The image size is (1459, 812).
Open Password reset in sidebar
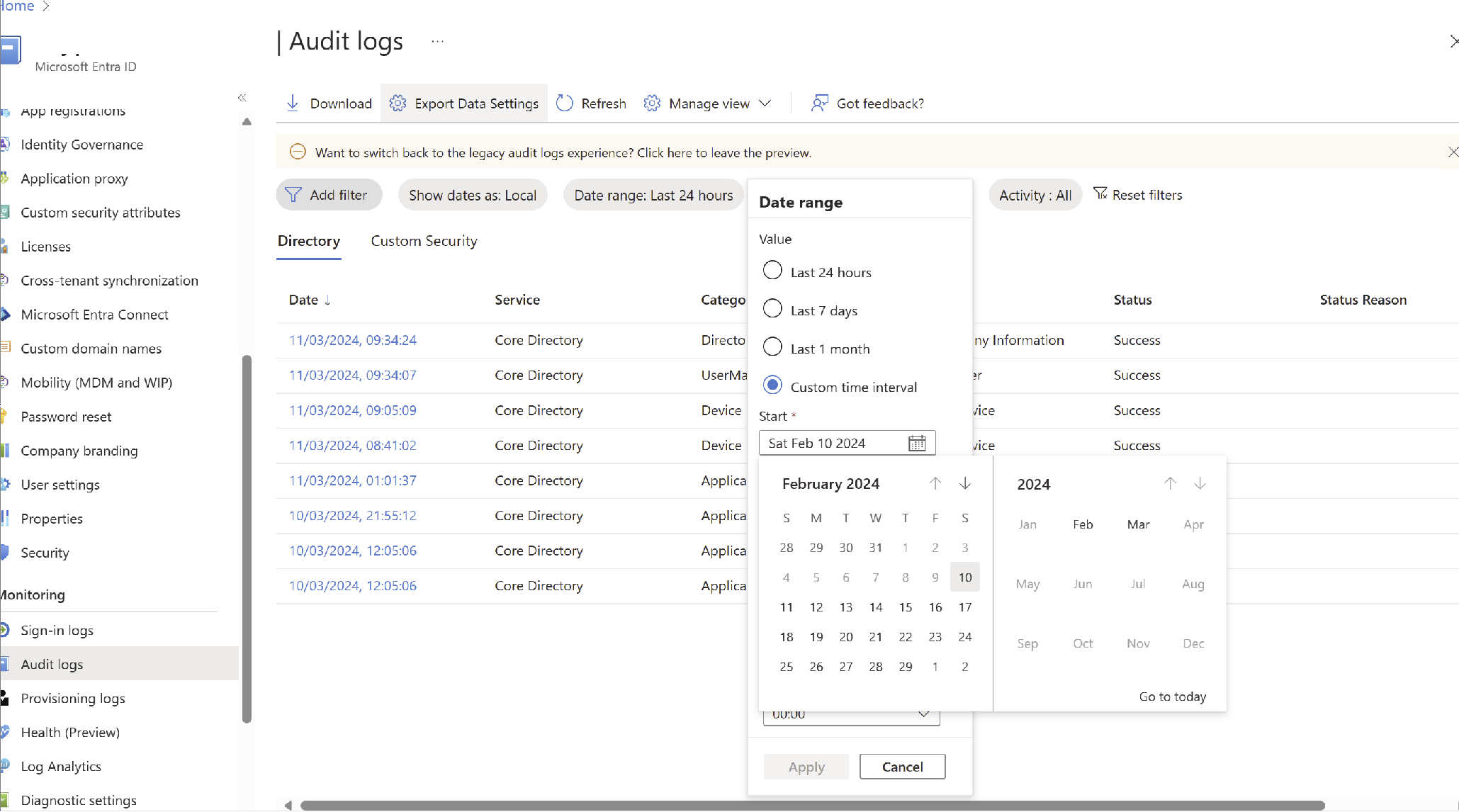tap(66, 416)
